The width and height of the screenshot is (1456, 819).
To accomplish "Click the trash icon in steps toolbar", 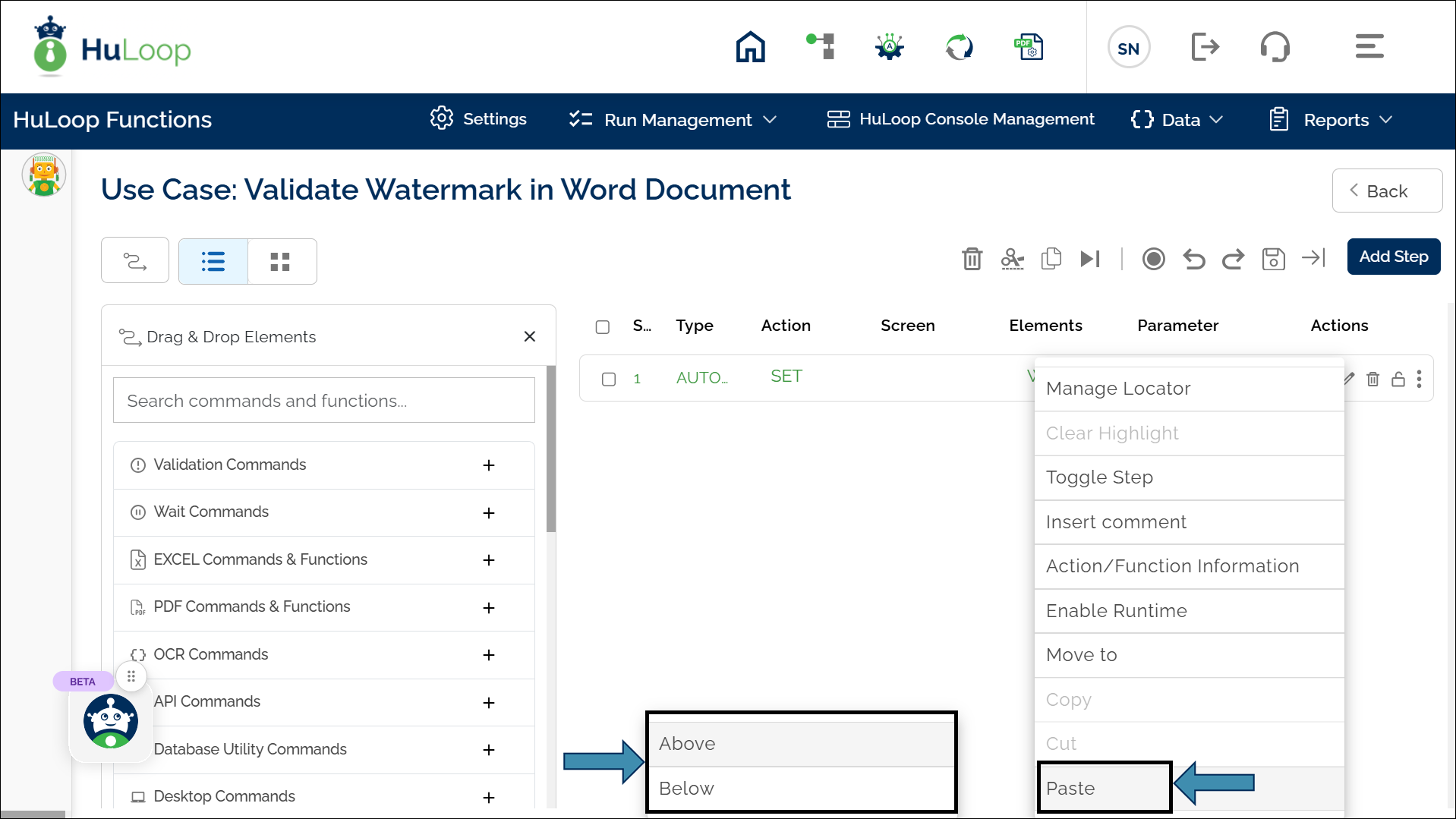I will tap(972, 259).
